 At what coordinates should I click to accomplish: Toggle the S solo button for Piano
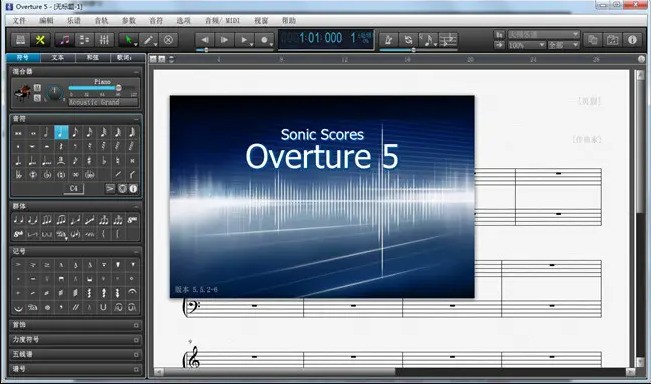37,98
